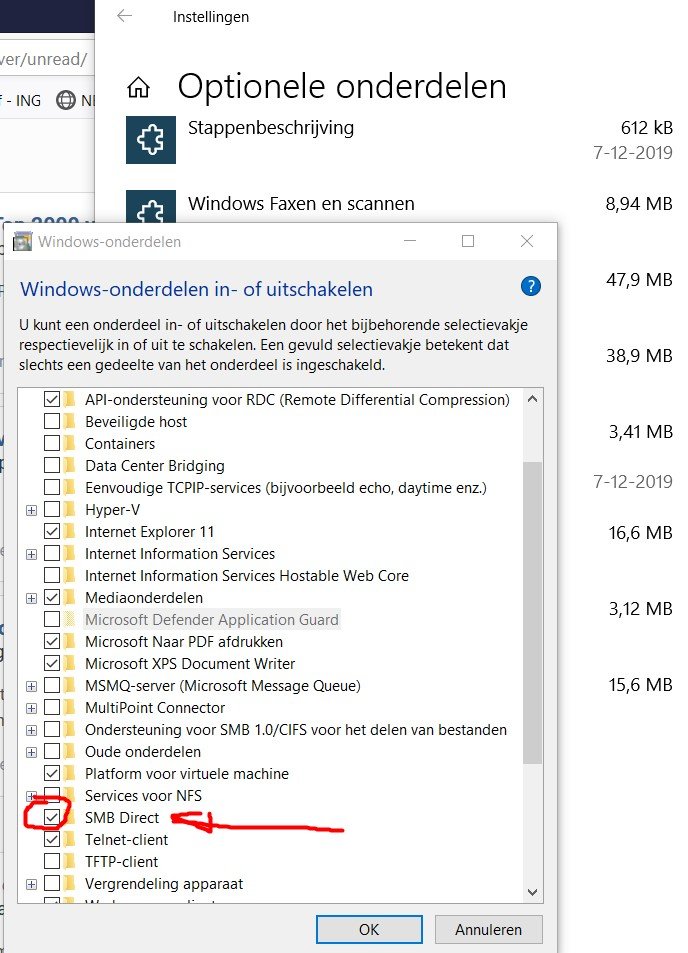The width and height of the screenshot is (688, 953).
Task: Click the folder icon next to Hyper-V
Action: click(x=70, y=510)
